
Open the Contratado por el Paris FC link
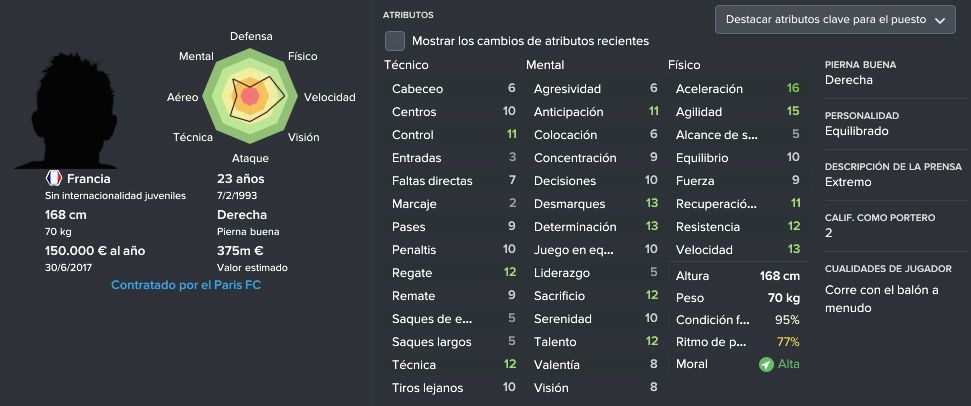[186, 285]
